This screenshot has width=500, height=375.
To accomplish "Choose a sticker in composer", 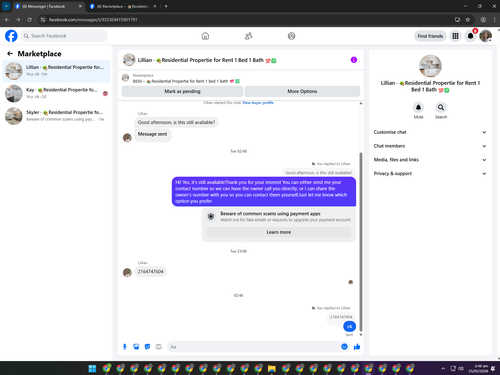I will click(147, 347).
